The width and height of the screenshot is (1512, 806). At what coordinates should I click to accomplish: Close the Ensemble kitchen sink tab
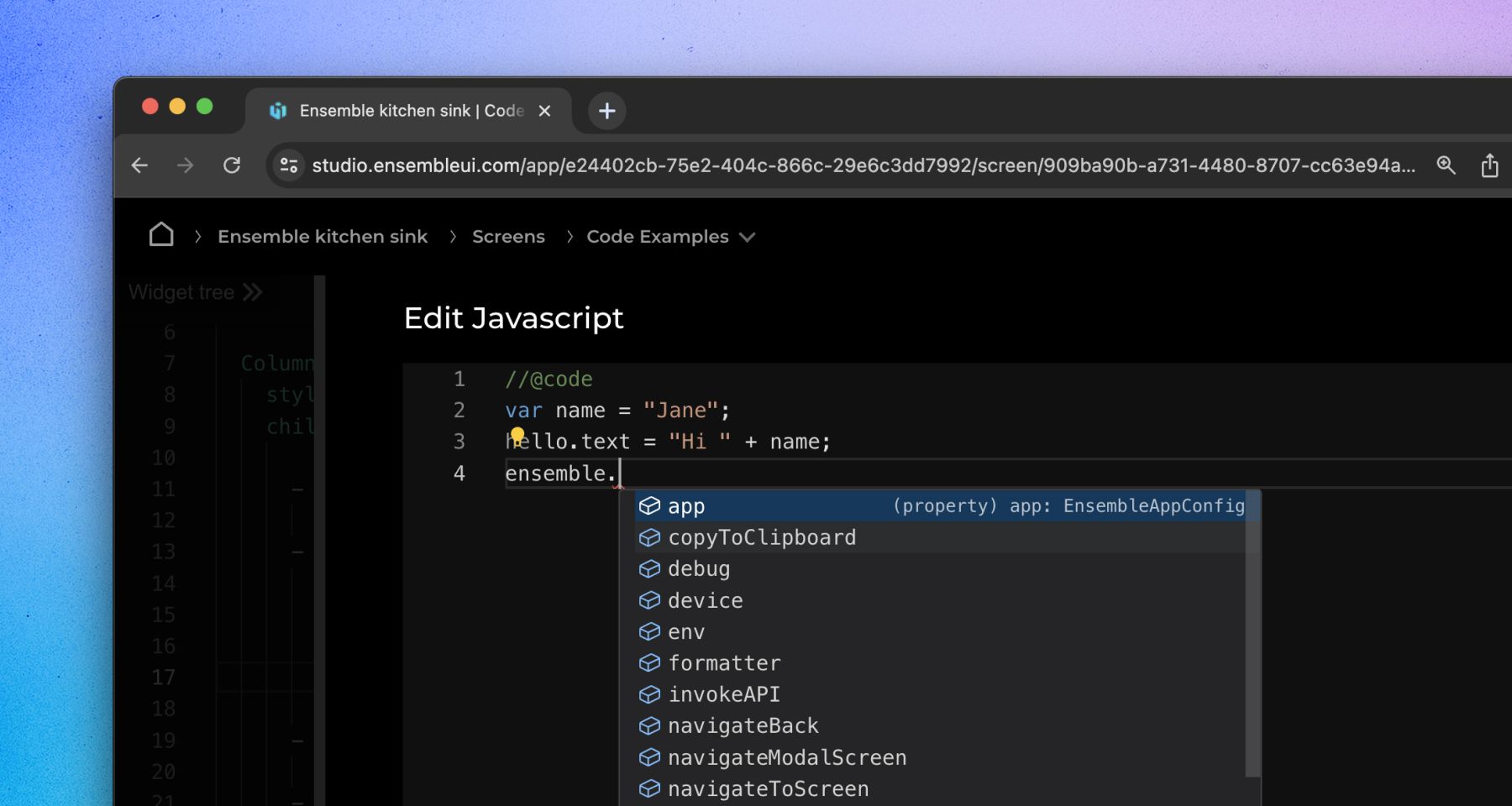pos(544,111)
